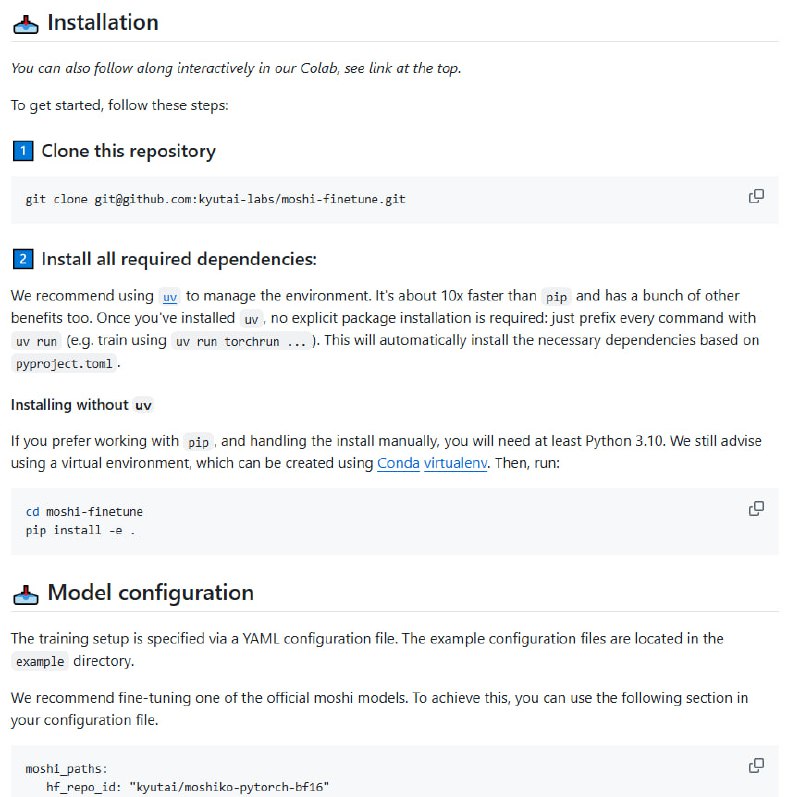
Task: Click the number 2 step icon
Action: [22, 260]
